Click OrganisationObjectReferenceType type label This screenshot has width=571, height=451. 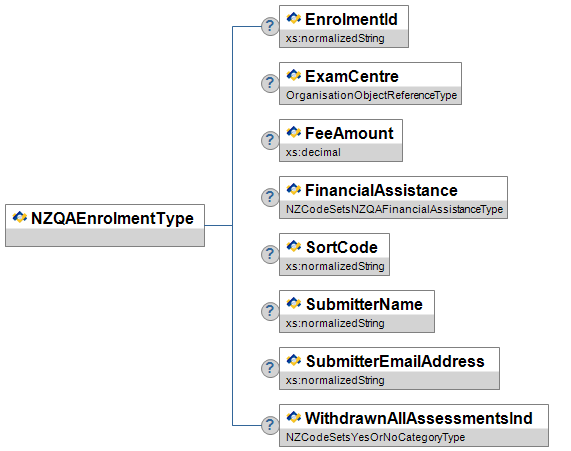click(x=371, y=95)
